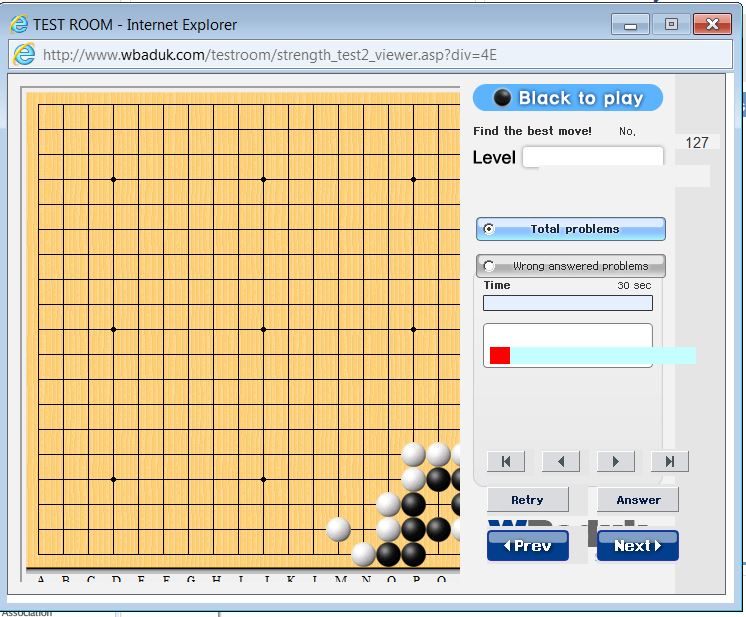The image size is (746, 617).
Task: Go to previous problem using Prev
Action: (x=527, y=545)
